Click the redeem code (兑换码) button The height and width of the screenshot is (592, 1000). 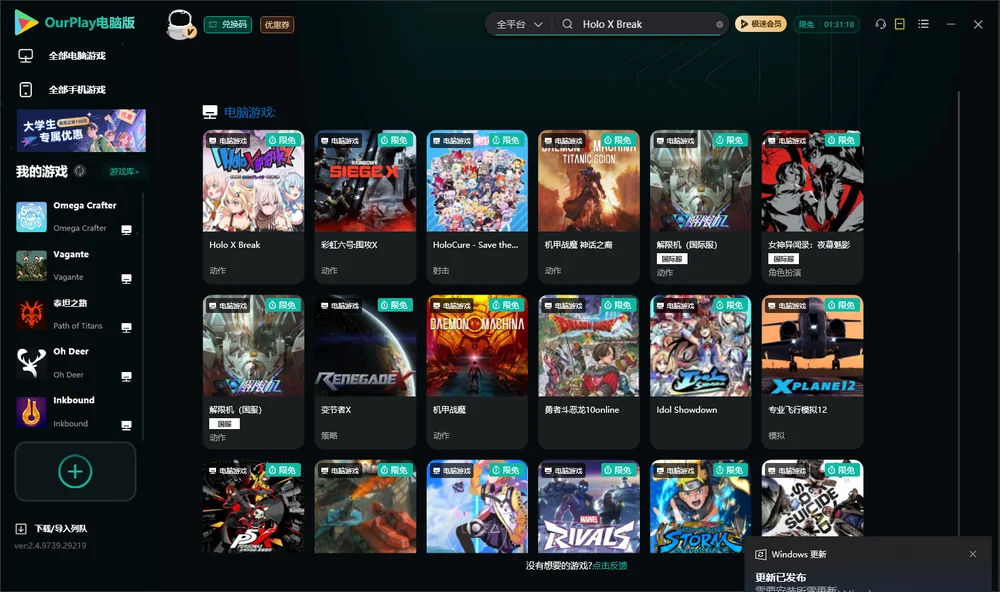tap(228, 24)
